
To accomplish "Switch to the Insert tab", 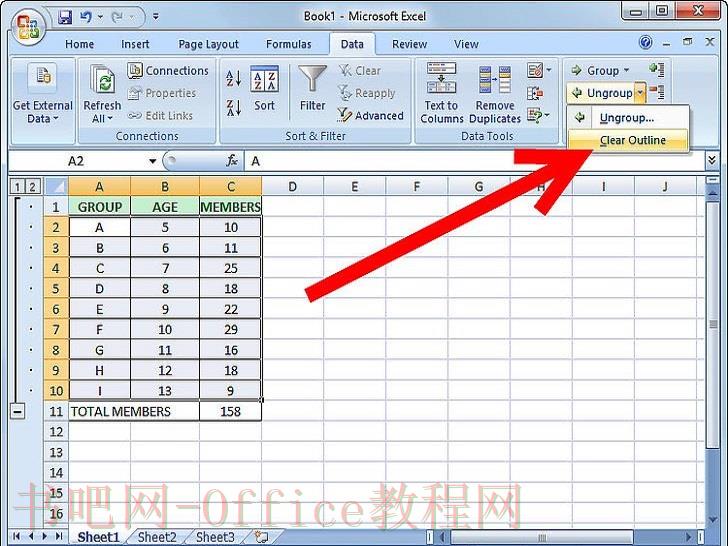I will (135, 44).
